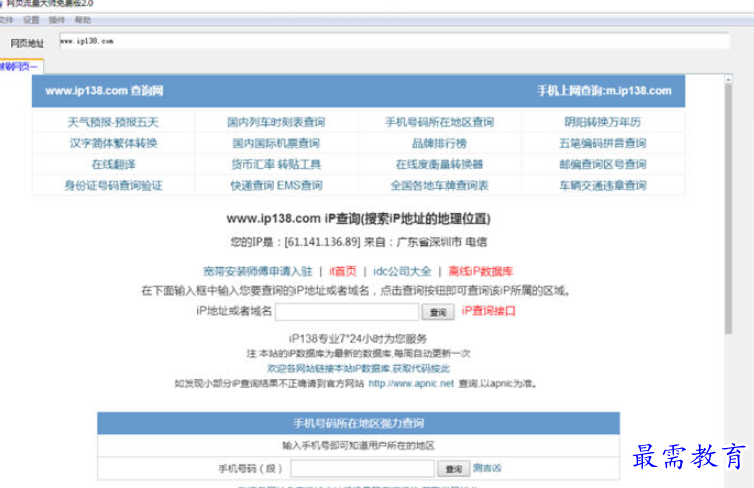
Task: Open 国内国际机票查询 link
Action: coord(276,143)
